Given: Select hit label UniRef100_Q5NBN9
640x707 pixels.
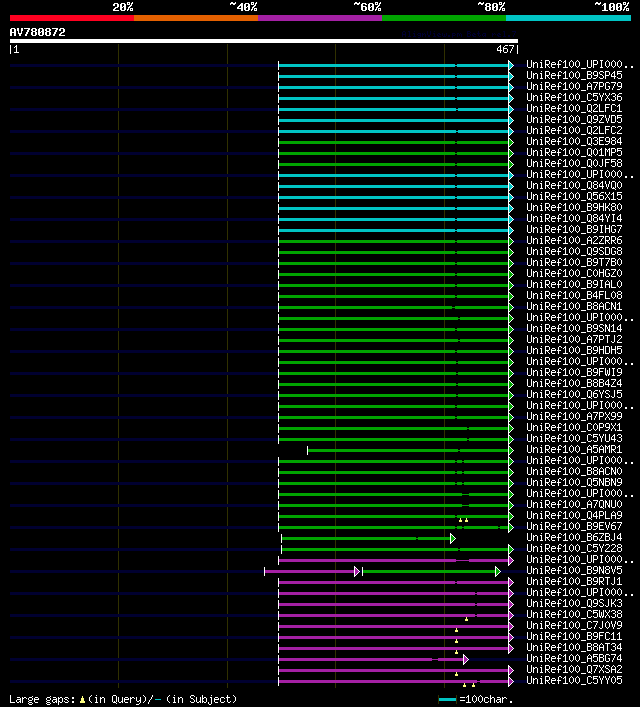Looking at the screenshot, I should click(x=574, y=482).
